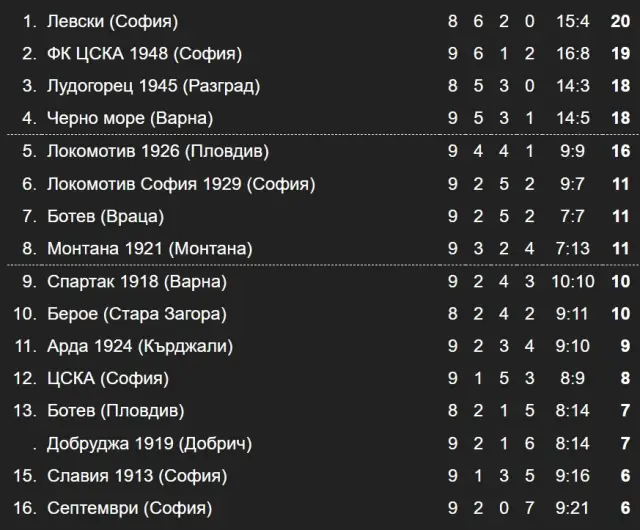Screen dimensions: 640x530
Task: Open Берое (Стара Загора) team entry
Action: coord(137,314)
